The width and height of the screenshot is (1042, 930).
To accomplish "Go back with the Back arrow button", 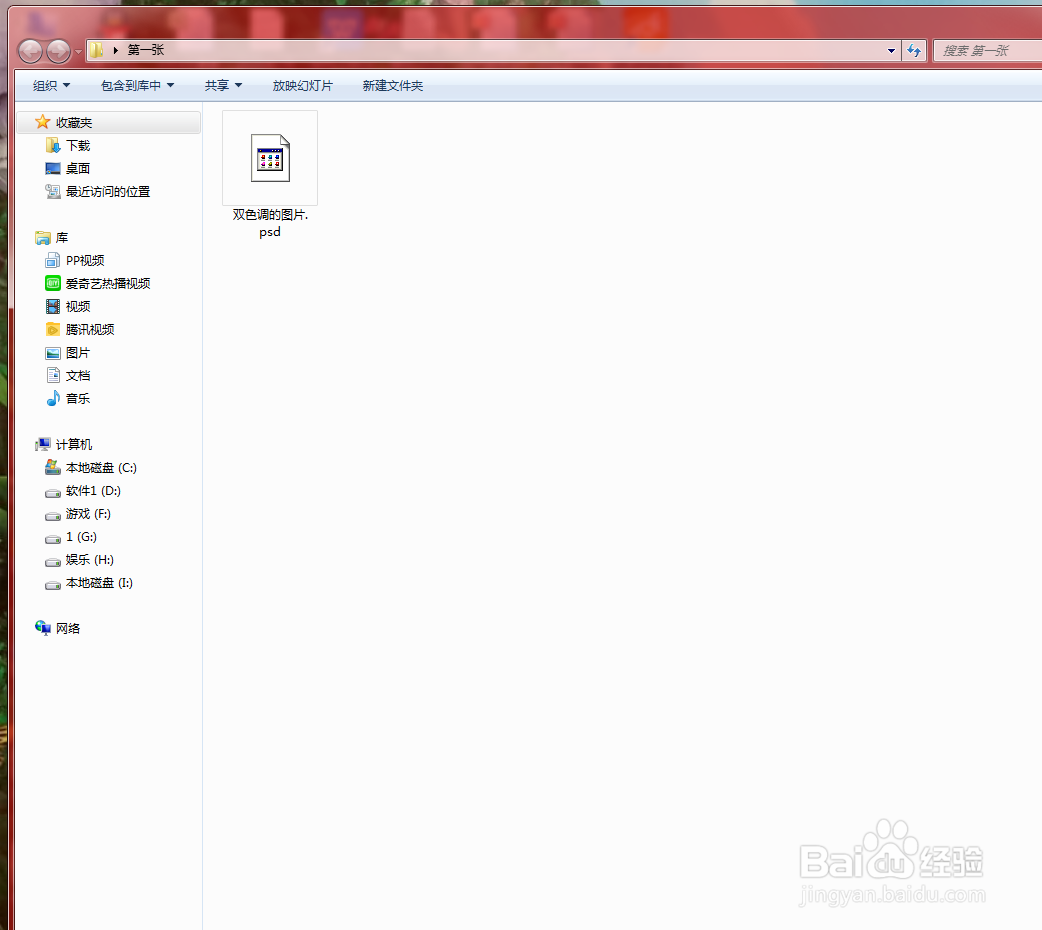I will coord(30,51).
